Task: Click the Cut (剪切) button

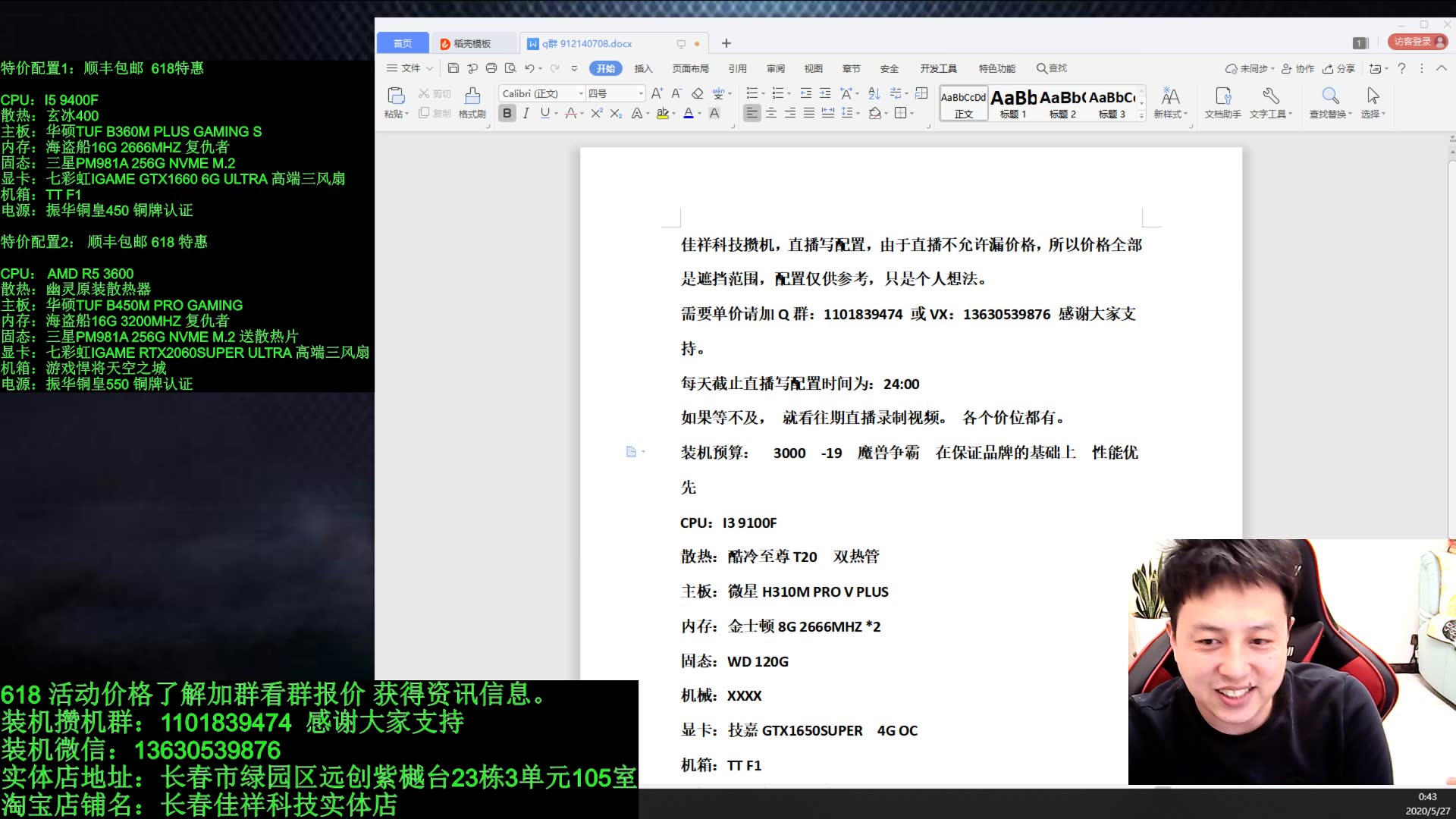Action: tap(435, 93)
